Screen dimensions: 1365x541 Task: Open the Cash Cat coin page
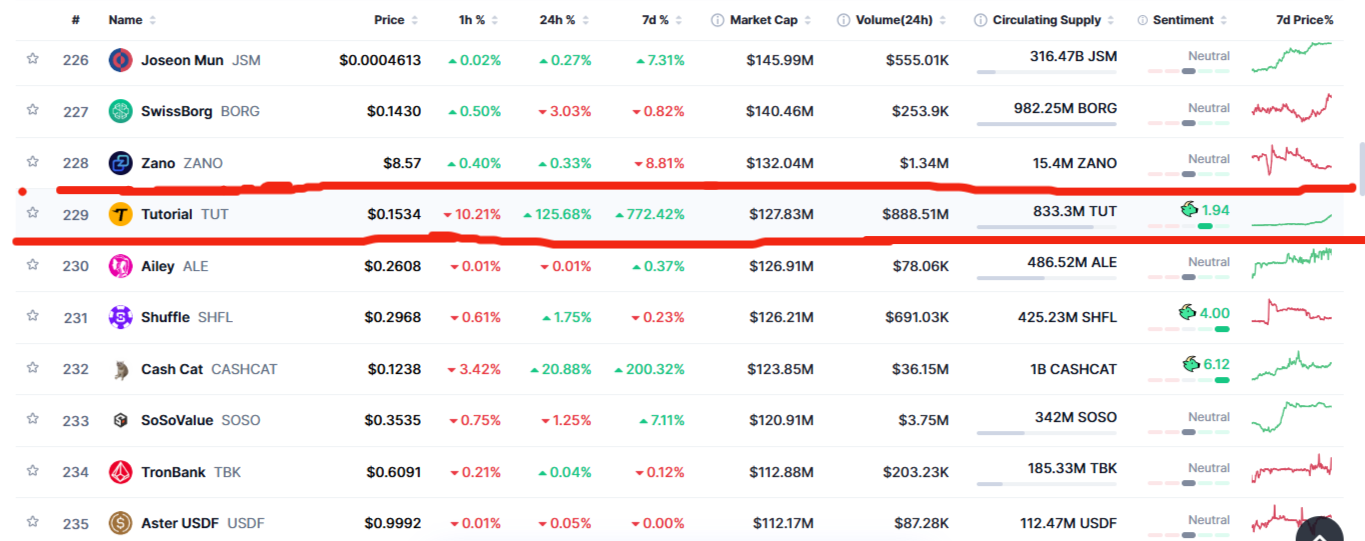coord(172,369)
